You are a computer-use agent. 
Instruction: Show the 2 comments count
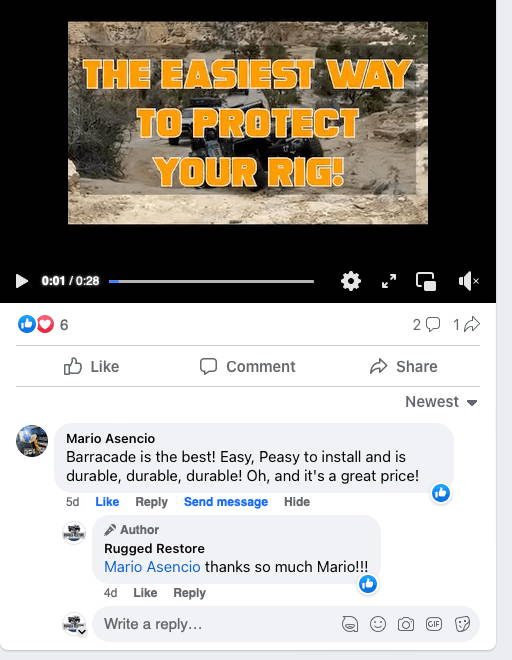click(426, 325)
